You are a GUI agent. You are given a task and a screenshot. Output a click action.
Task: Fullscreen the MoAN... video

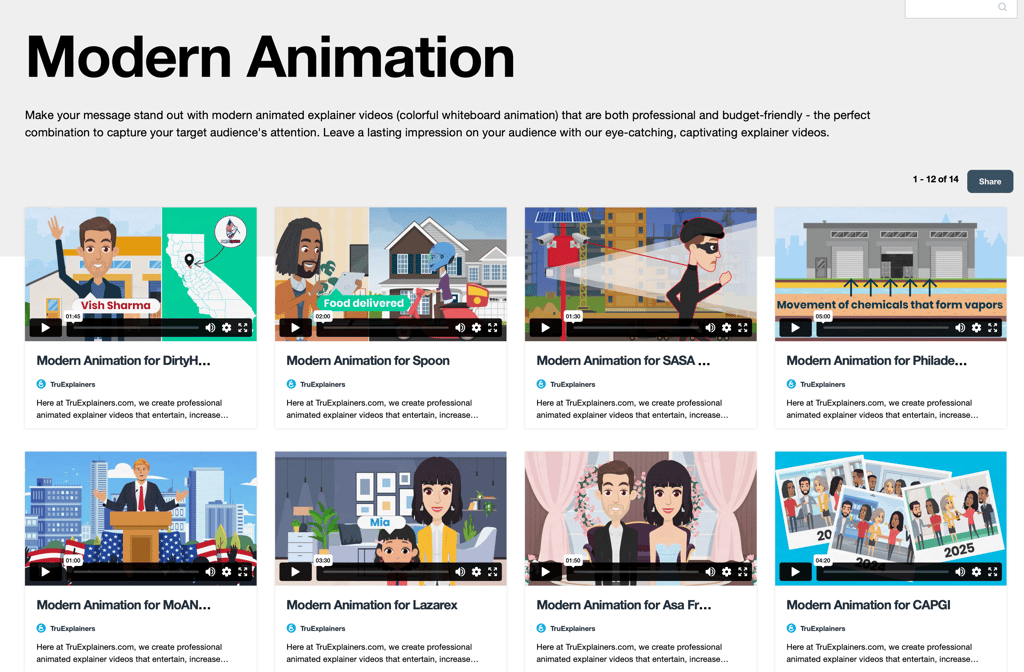tap(243, 572)
